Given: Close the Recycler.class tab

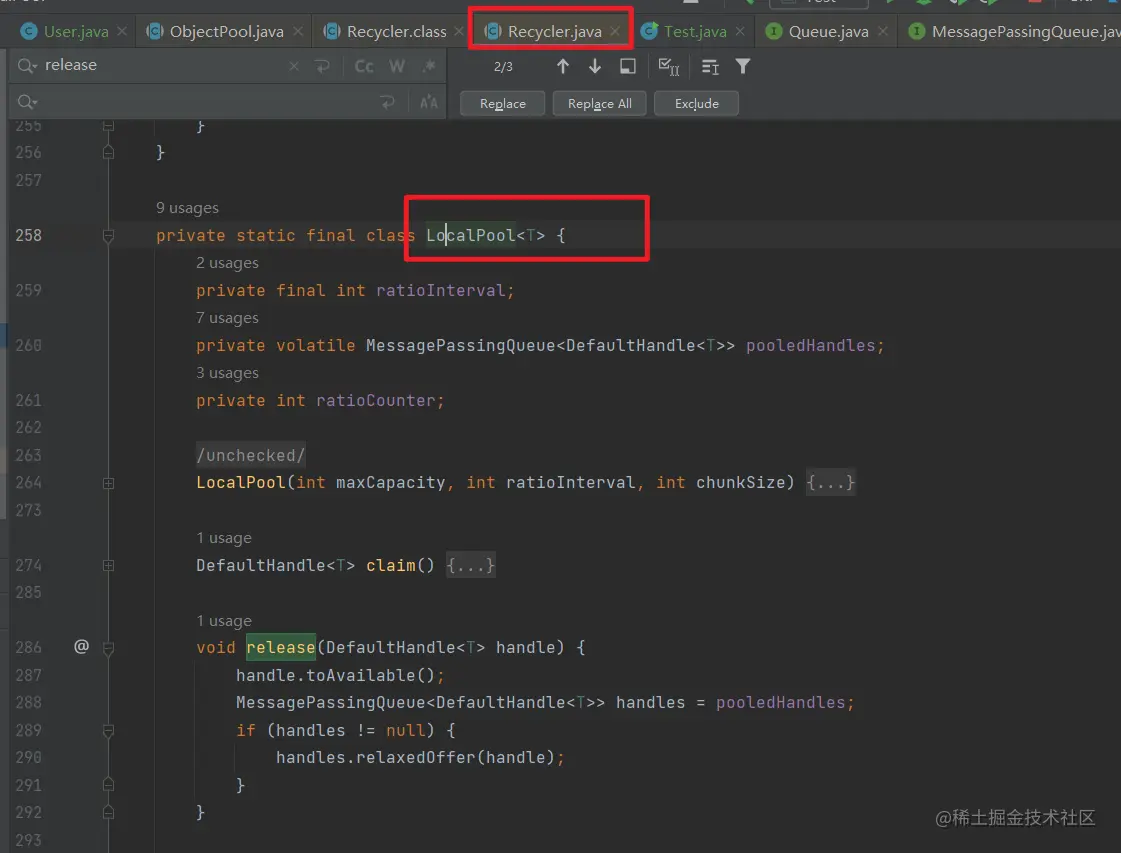Looking at the screenshot, I should pos(459,31).
